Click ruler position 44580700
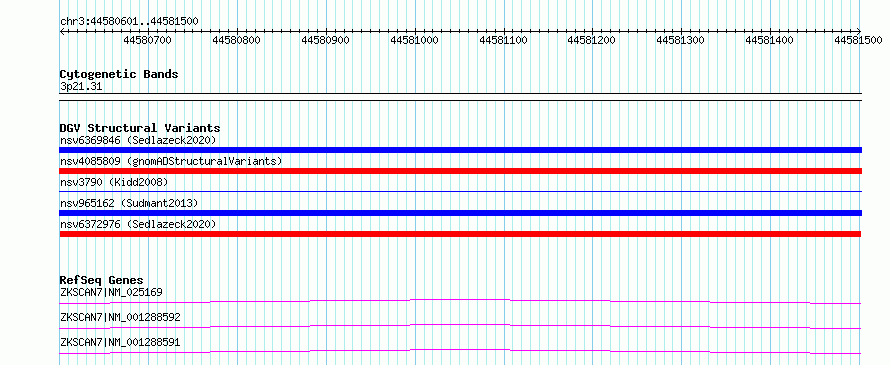The width and height of the screenshot is (890, 365). coord(147,40)
